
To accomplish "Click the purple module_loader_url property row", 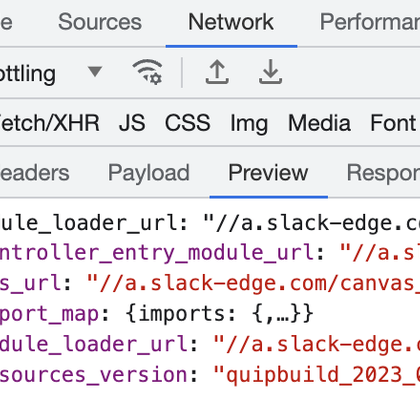I will pyautogui.click(x=210, y=344).
